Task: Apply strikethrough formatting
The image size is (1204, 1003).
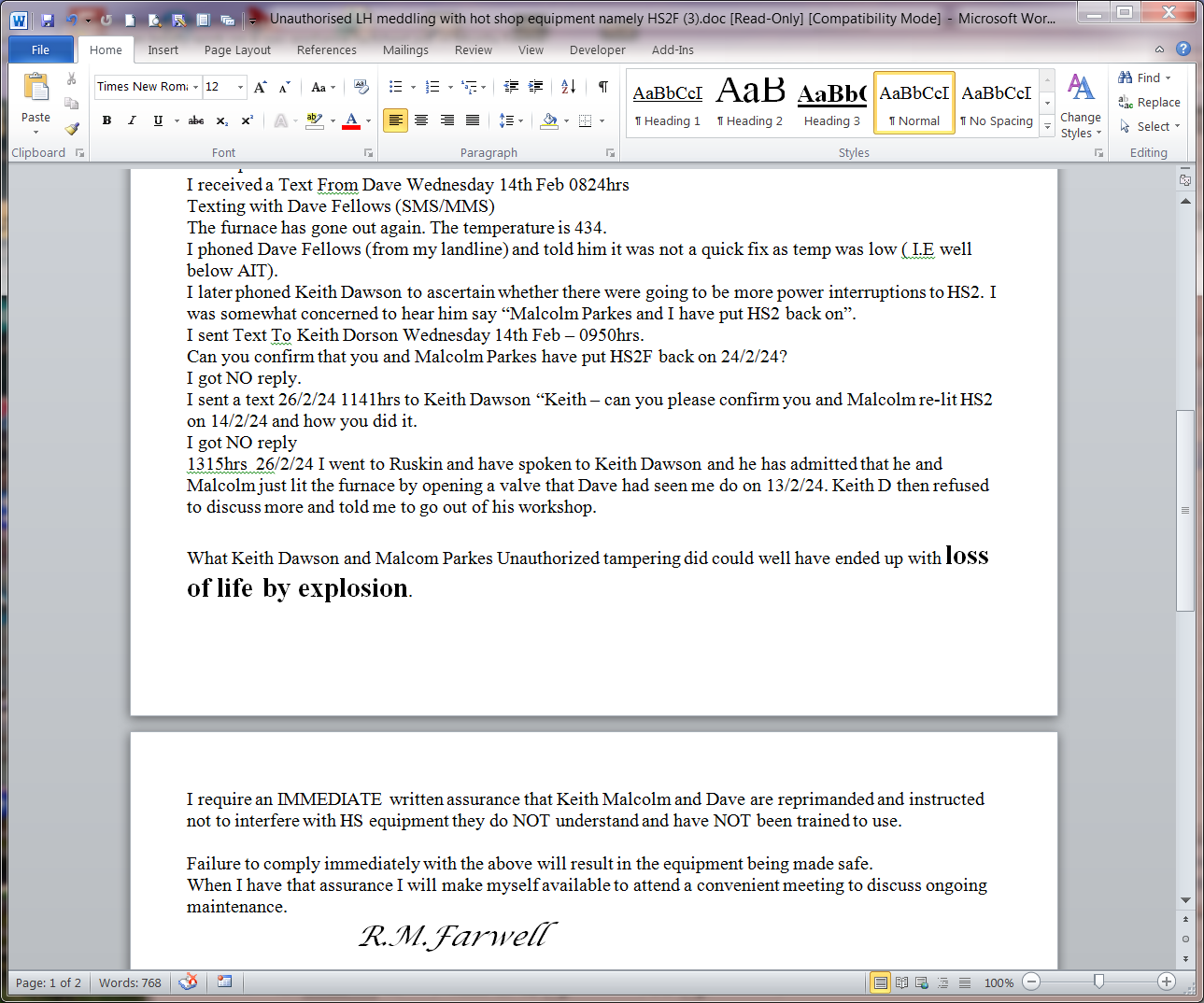Action: tap(196, 120)
